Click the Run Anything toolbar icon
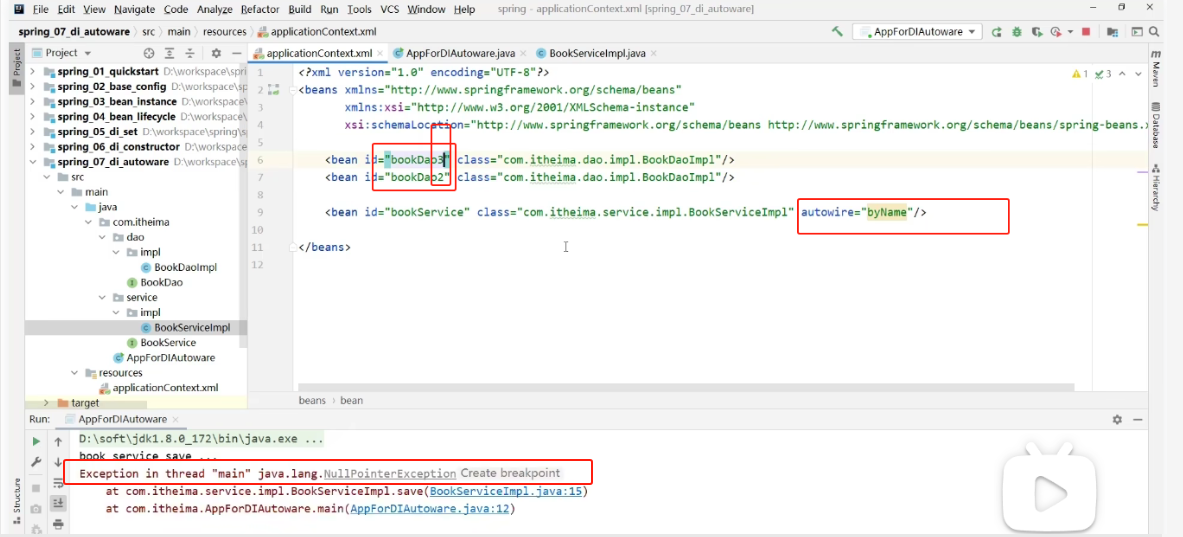The height and width of the screenshot is (537, 1183). click(1137, 32)
